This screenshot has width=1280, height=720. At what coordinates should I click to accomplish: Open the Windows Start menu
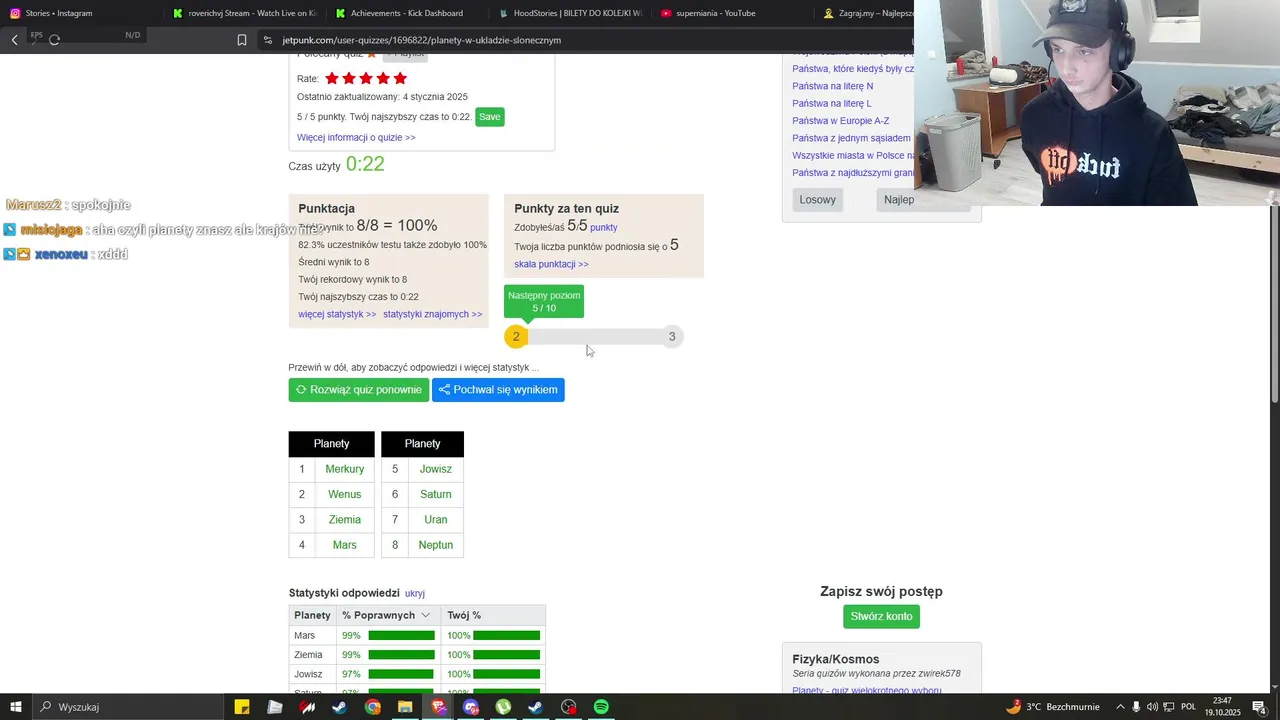click(x=15, y=707)
